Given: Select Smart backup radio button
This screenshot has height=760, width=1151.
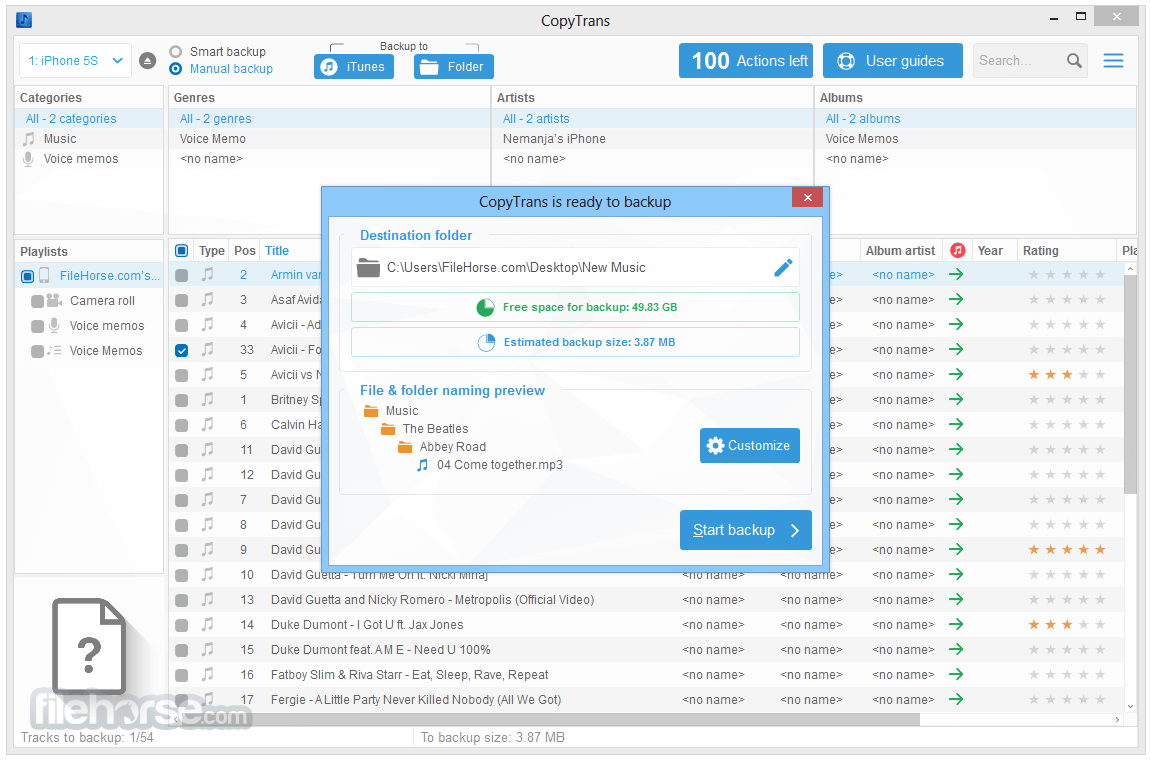Looking at the screenshot, I should [x=175, y=51].
